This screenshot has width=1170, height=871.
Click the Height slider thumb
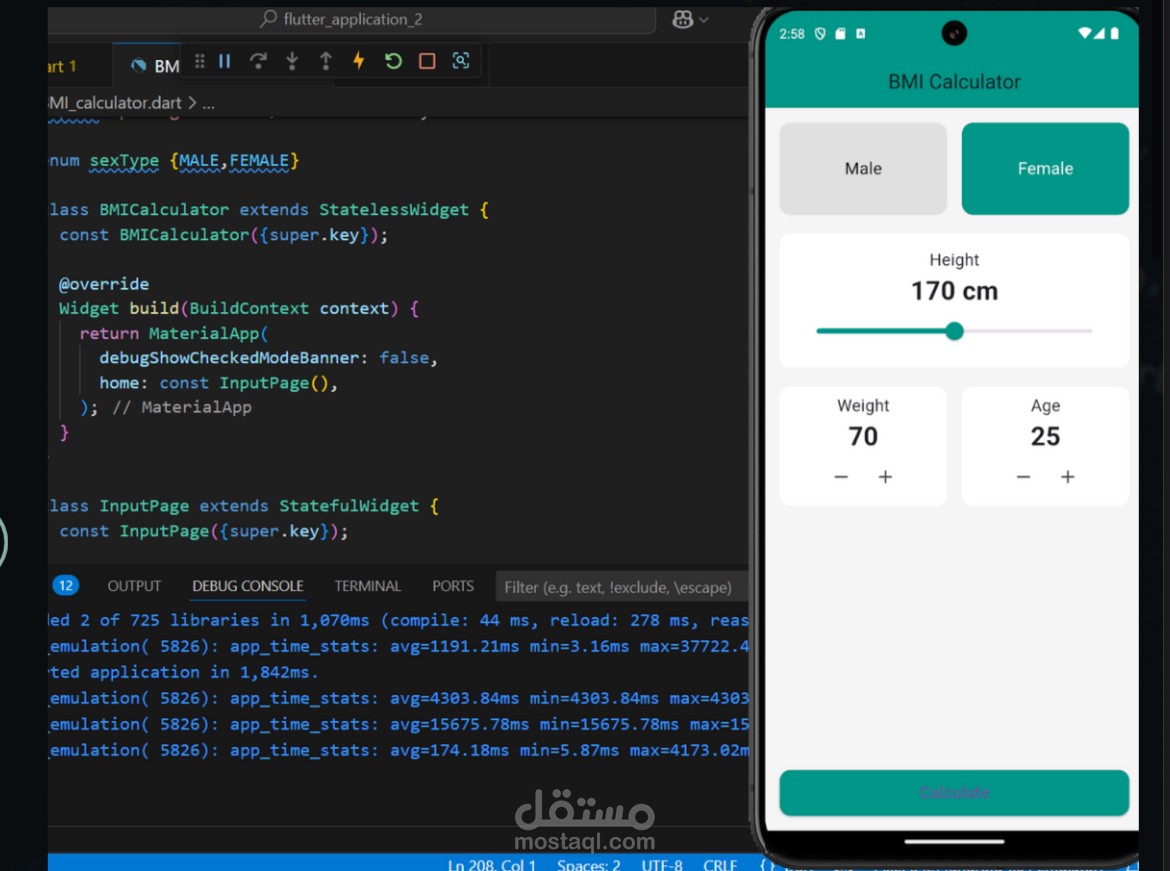pos(954,331)
